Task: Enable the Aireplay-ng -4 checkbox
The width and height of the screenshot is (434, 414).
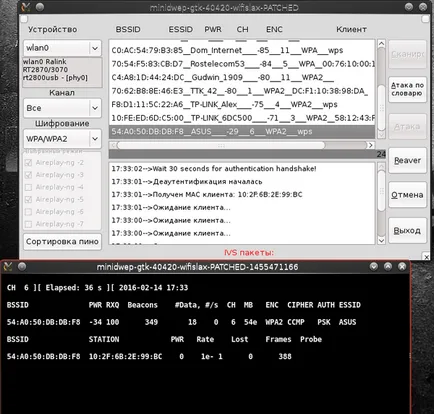Action: (x=28, y=187)
